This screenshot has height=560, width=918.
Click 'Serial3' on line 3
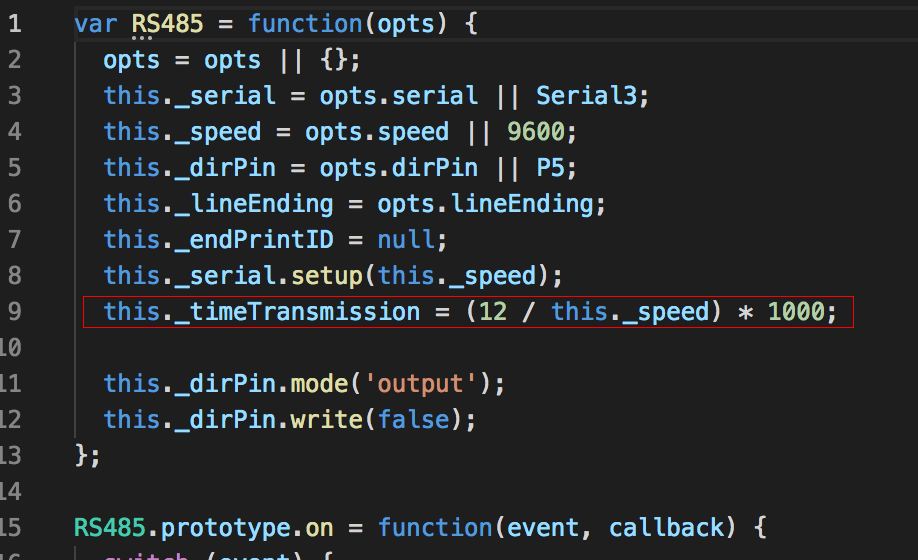click(587, 96)
